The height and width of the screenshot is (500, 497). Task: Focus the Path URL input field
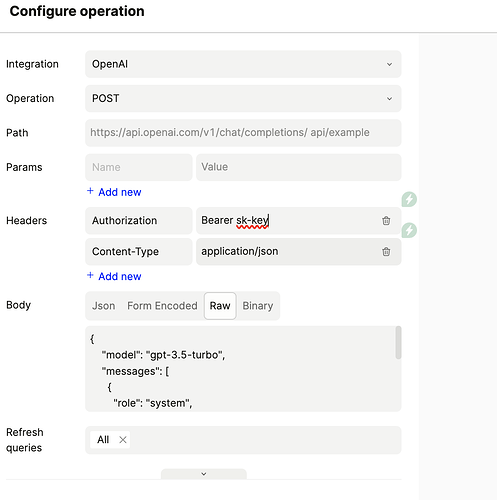pyautogui.click(x=243, y=133)
